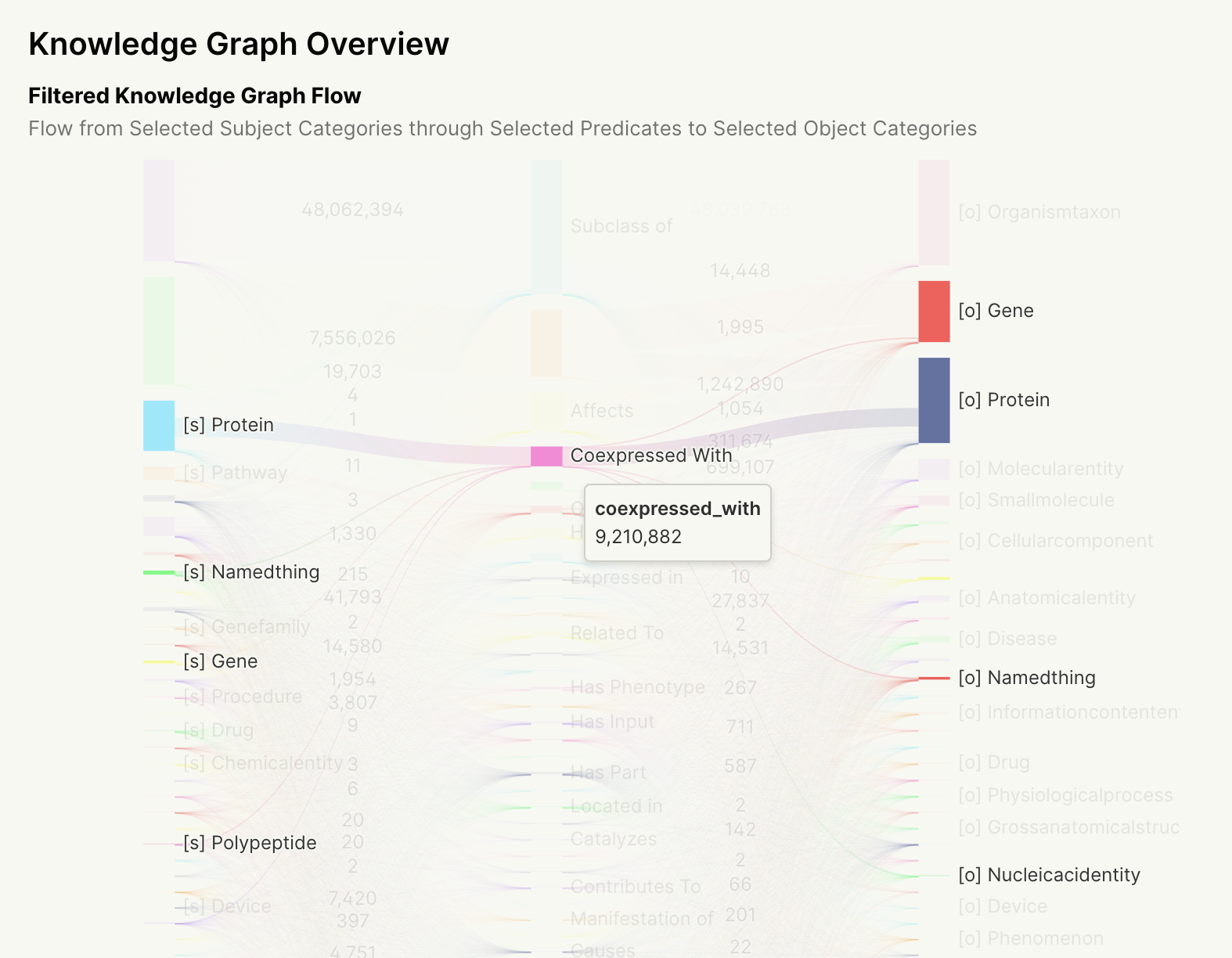This screenshot has width=1232, height=958.
Task: Click the faded [s] Pathway label
Action: (235, 473)
